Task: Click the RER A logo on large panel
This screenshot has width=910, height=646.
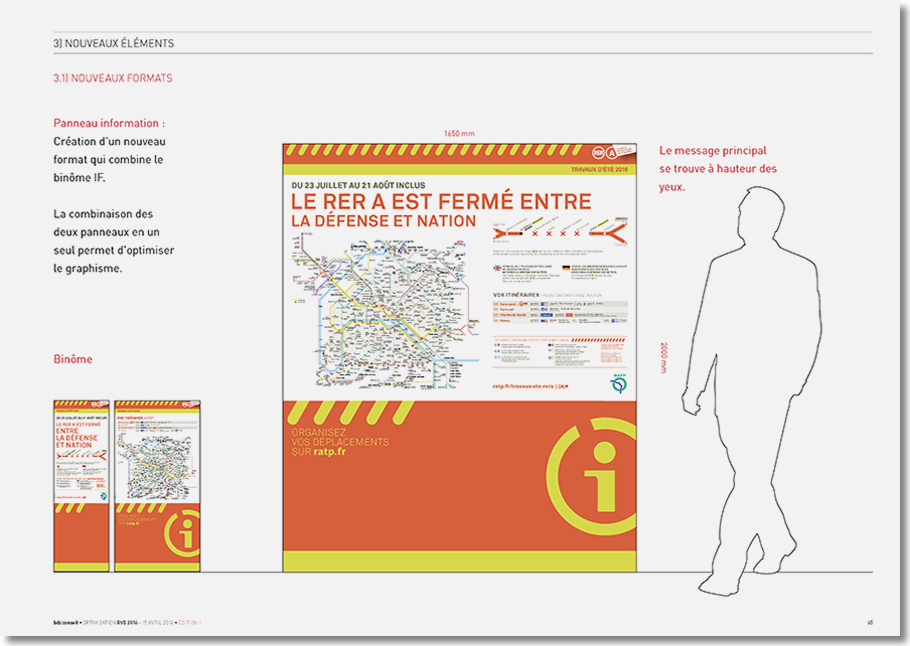Action: point(605,153)
